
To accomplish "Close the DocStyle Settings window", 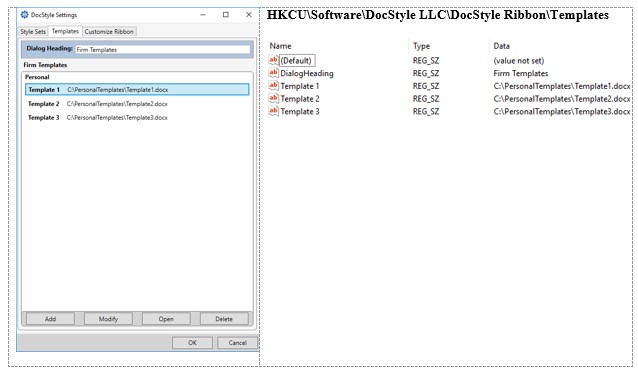I will (249, 15).
